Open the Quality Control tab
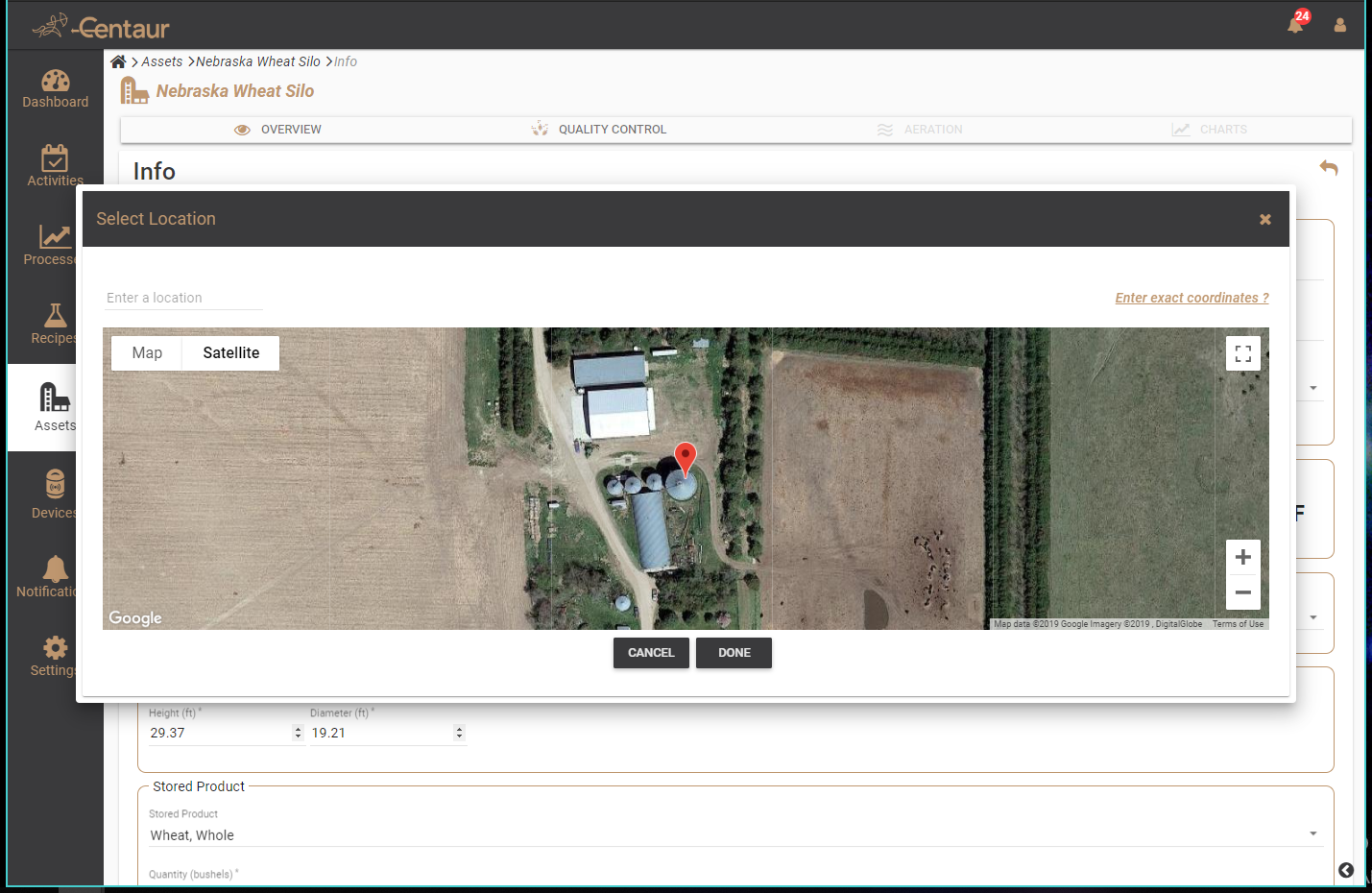The image size is (1372, 893). pyautogui.click(x=600, y=130)
